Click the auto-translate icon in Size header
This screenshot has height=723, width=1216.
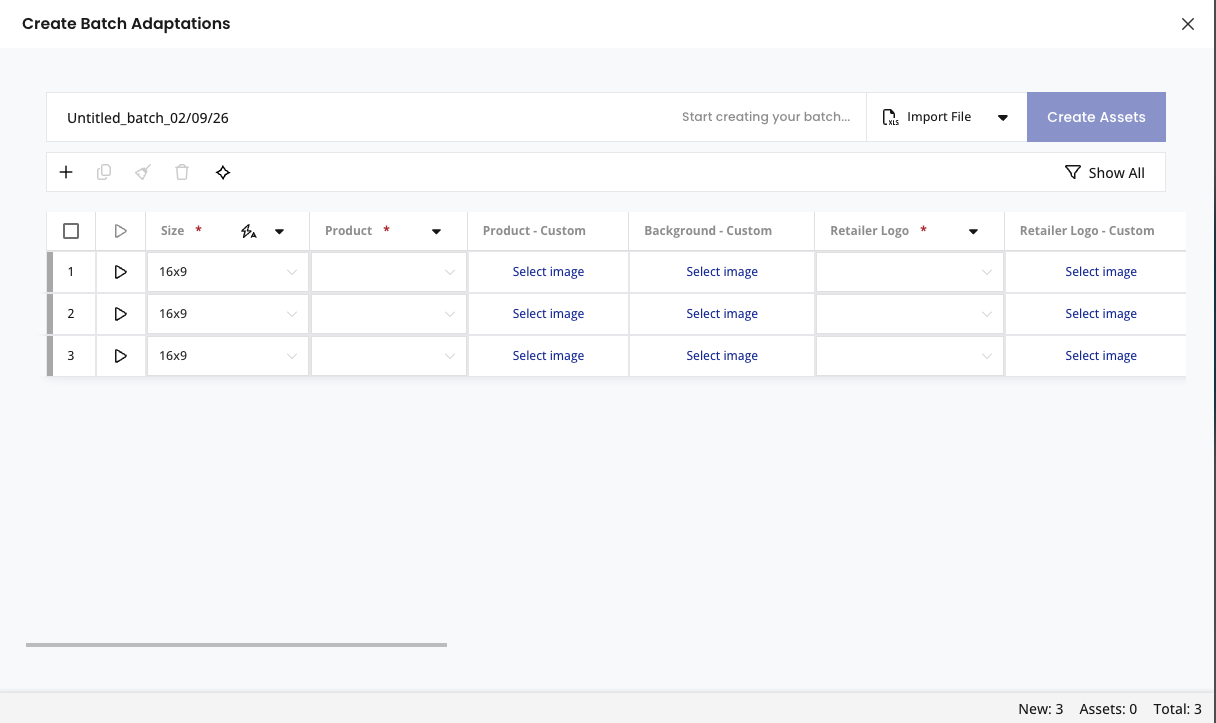pos(249,231)
